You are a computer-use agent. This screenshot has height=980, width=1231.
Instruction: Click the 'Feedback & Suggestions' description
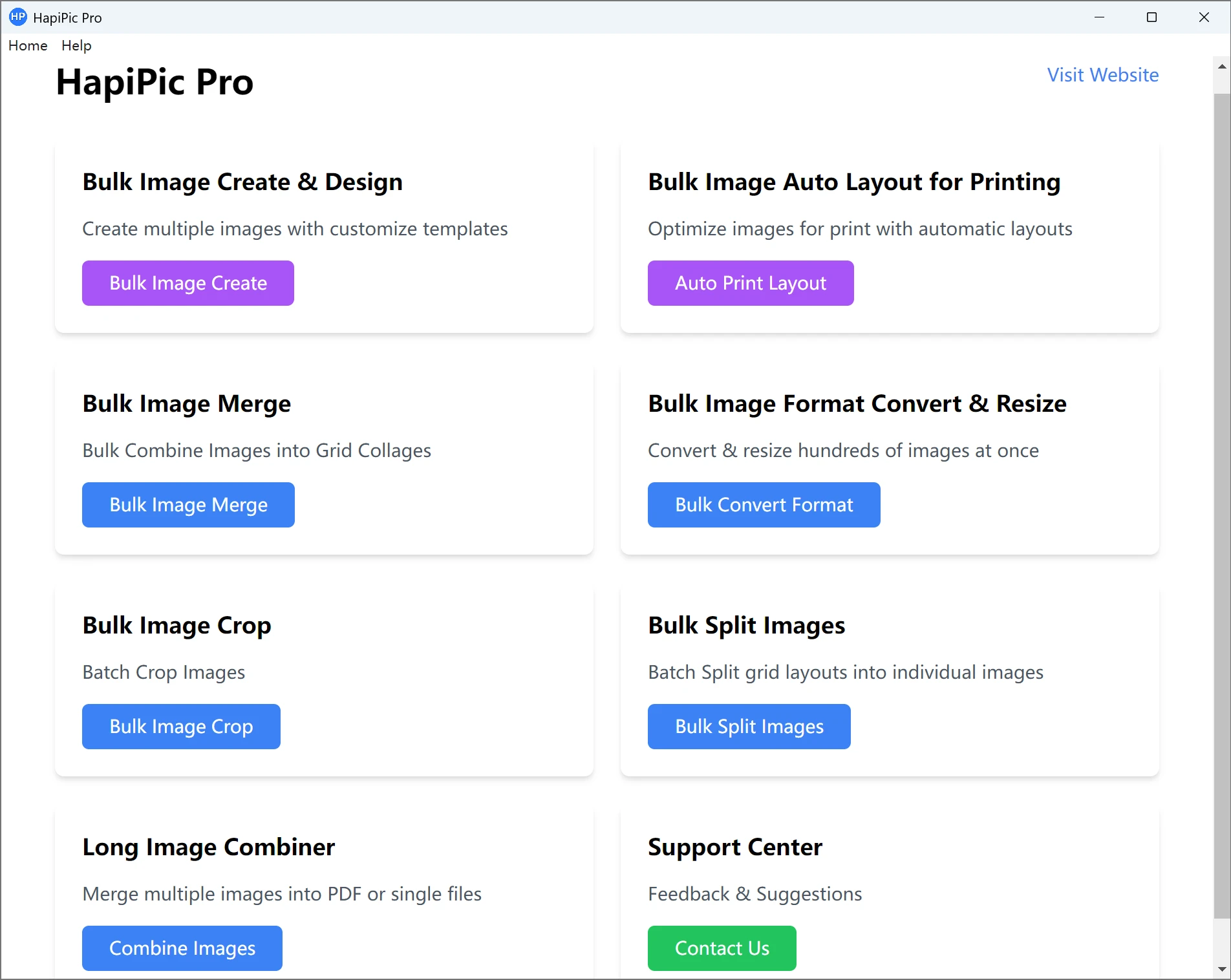pyautogui.click(x=755, y=894)
